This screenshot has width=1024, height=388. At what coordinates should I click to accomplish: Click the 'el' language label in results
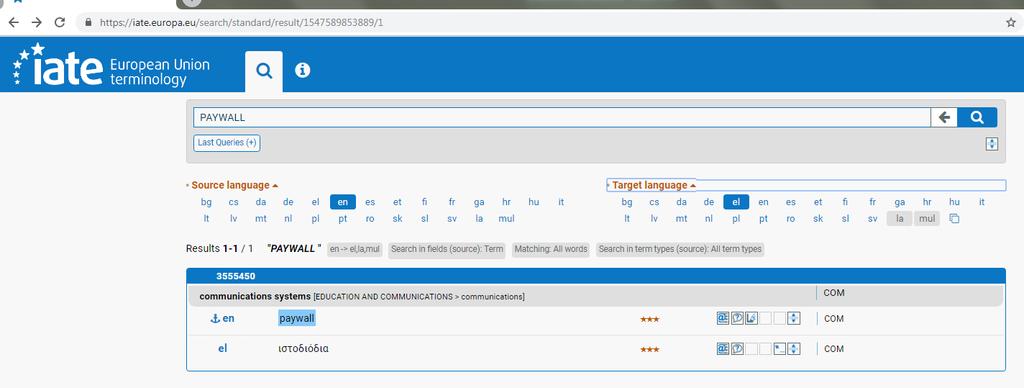click(223, 349)
